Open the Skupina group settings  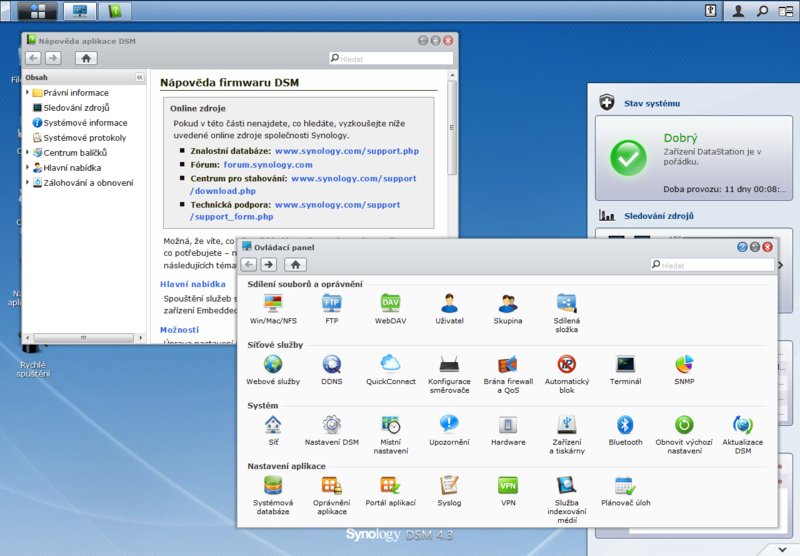click(508, 308)
